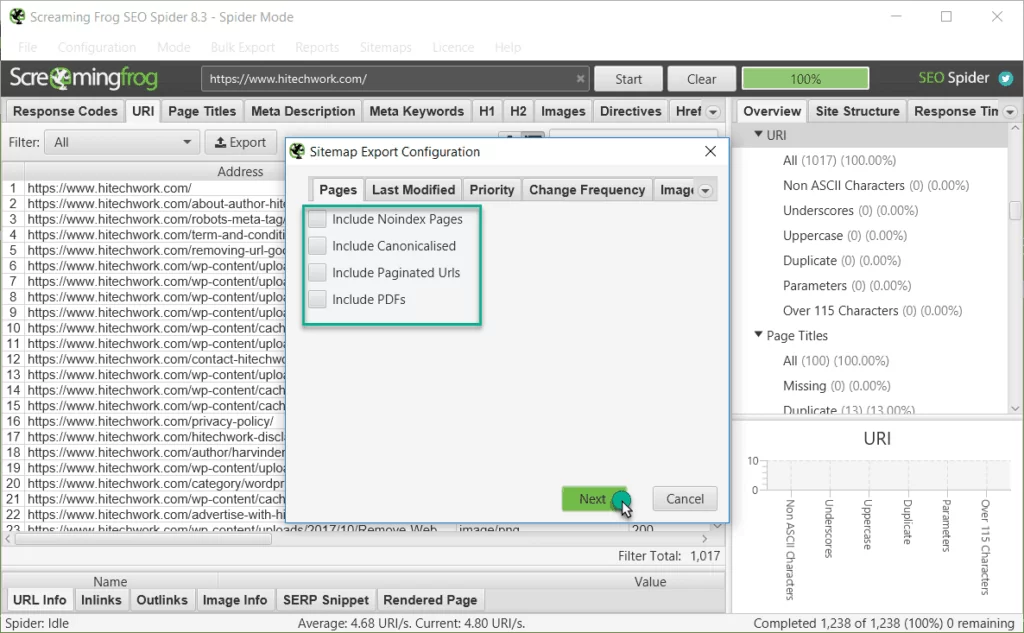Switch to SERP Snippet tab
Viewport: 1024px width, 633px height.
326,600
